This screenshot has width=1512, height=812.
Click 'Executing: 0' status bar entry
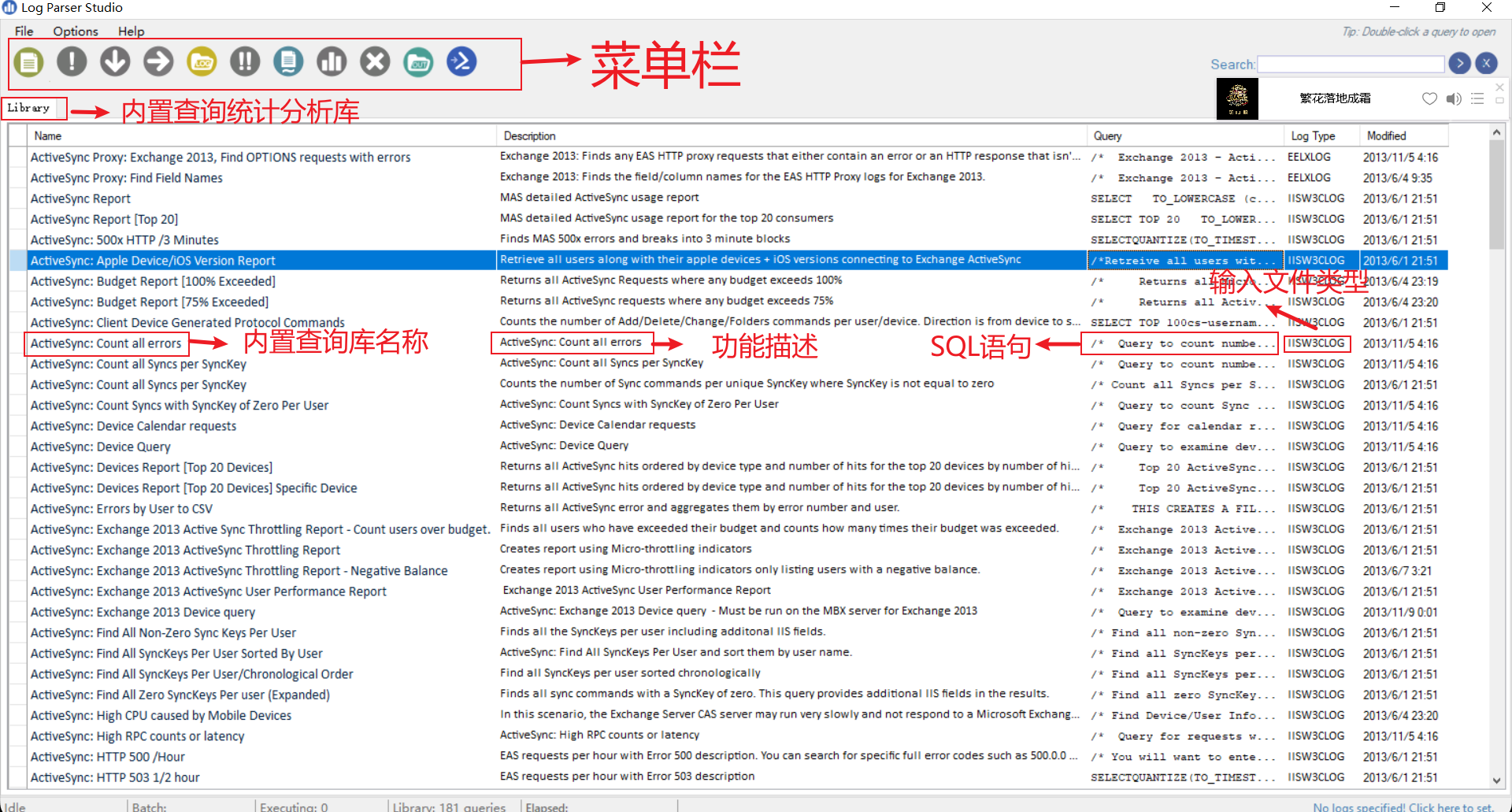[x=294, y=807]
